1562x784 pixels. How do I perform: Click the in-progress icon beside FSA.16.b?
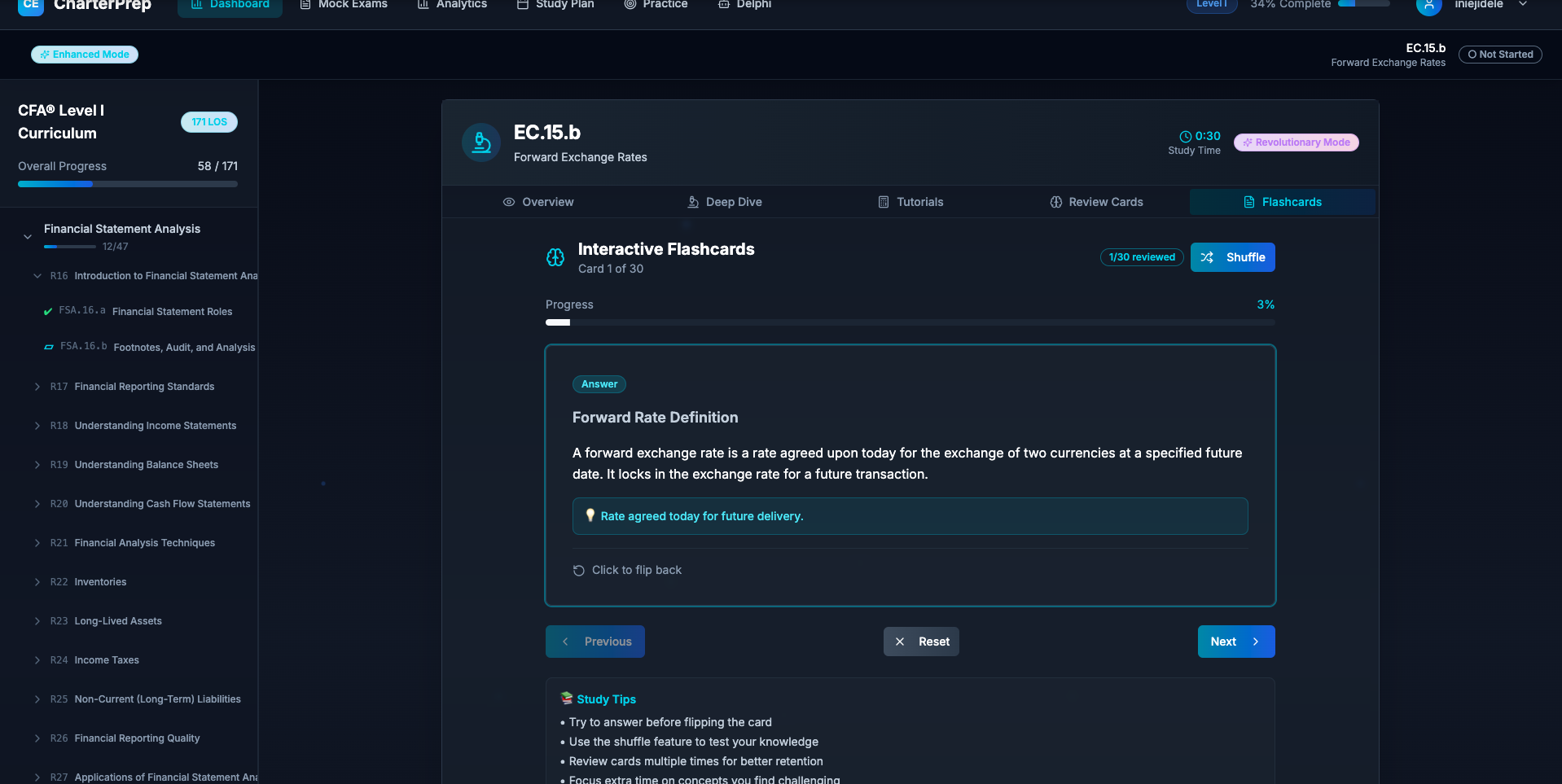49,348
